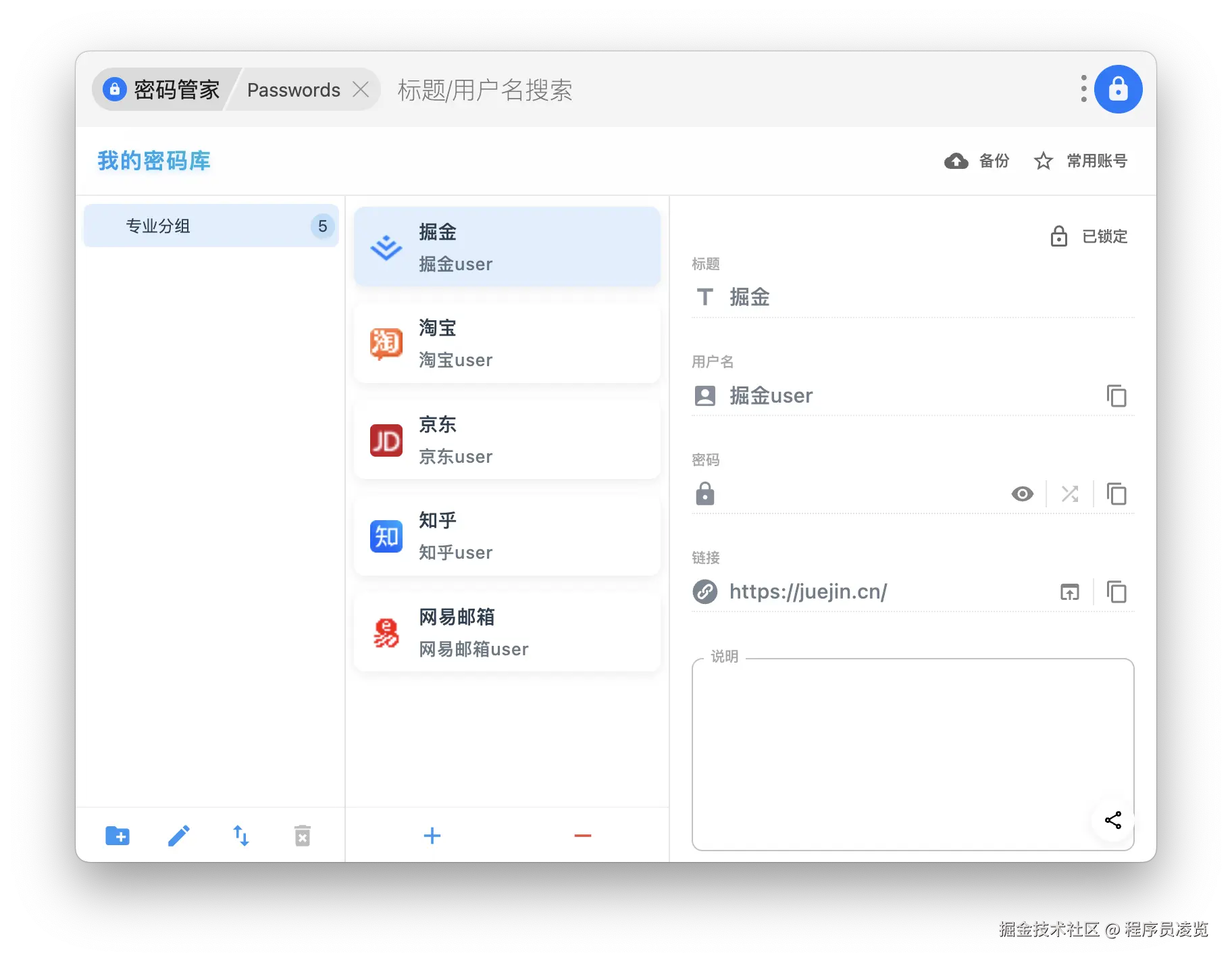1232x962 pixels.
Task: Click the 备份 backup cloud icon
Action: click(956, 161)
